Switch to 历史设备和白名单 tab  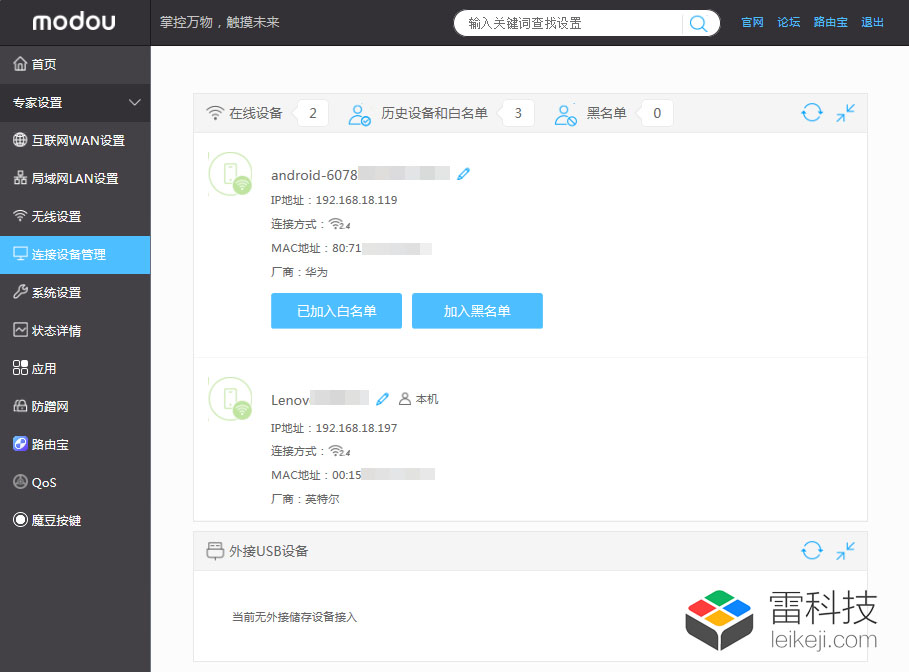(433, 113)
